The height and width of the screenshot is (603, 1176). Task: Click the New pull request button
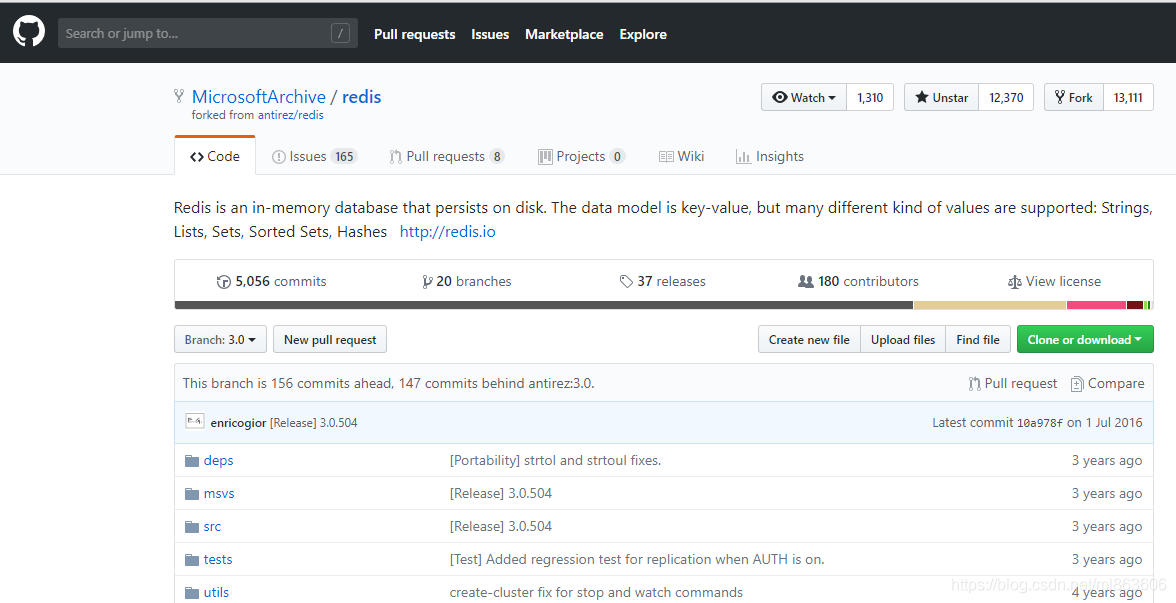pos(330,340)
